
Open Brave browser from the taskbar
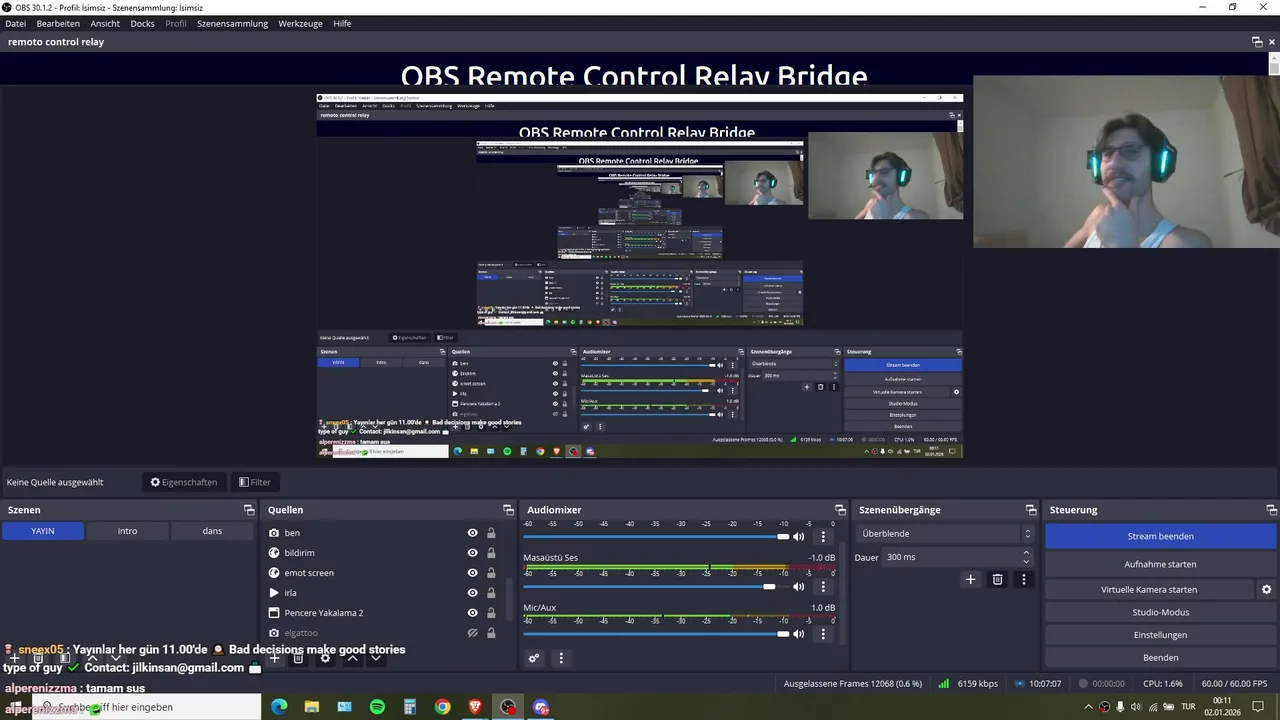click(x=475, y=707)
